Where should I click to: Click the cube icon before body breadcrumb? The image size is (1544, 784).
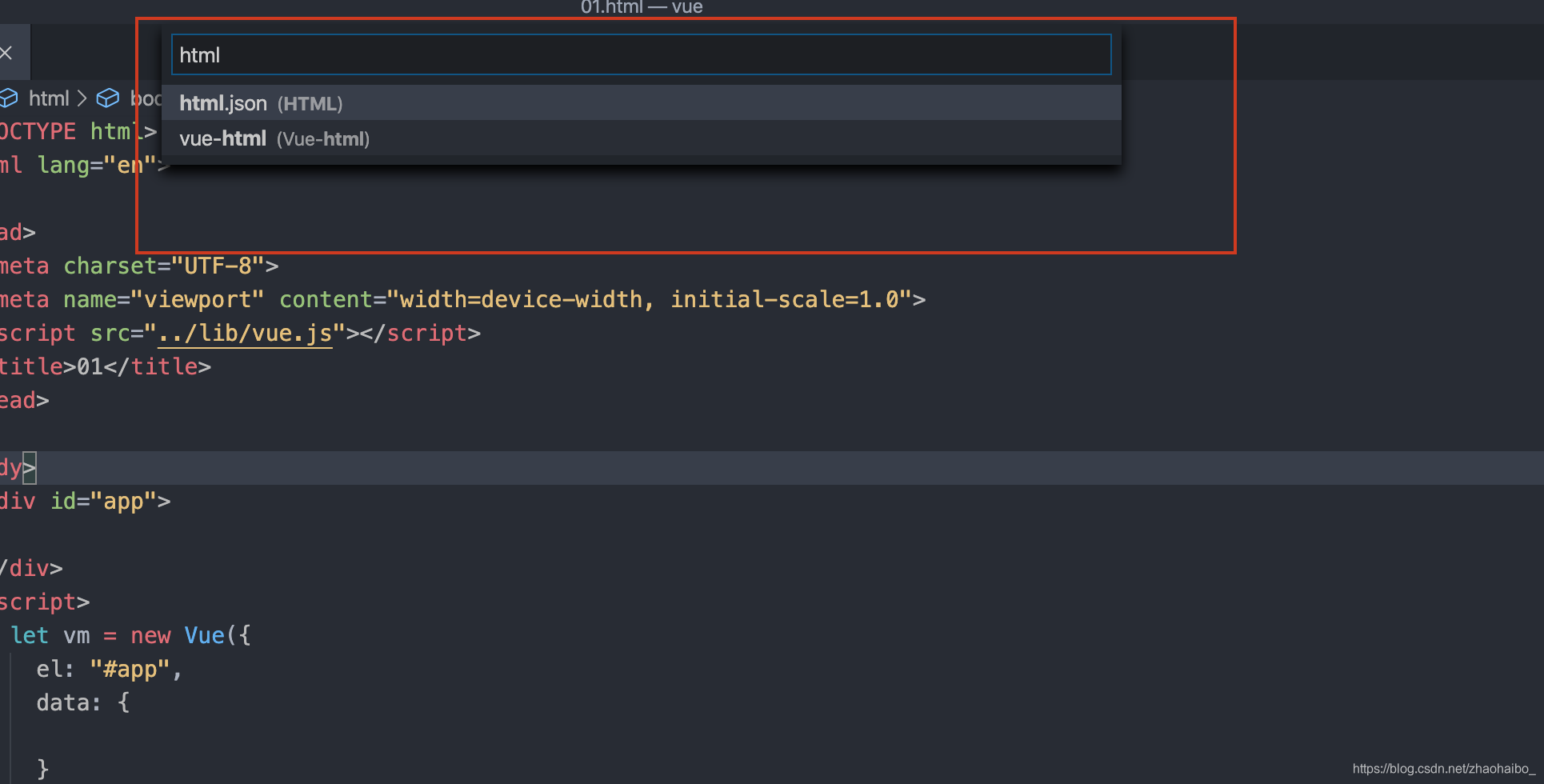pos(108,98)
